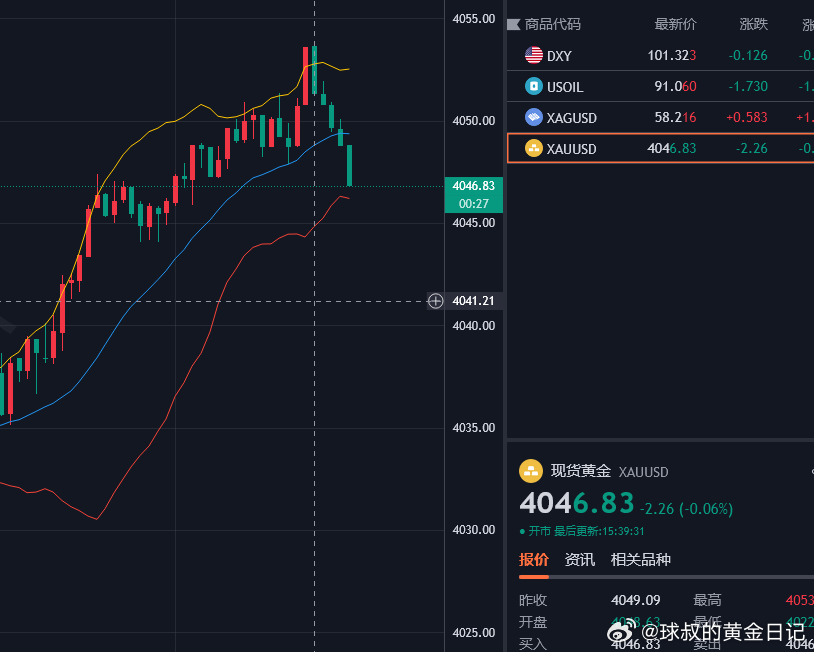This screenshot has height=652, width=814.
Task: Select the highlighted XAUUSD watchlist row
Action: (x=660, y=148)
